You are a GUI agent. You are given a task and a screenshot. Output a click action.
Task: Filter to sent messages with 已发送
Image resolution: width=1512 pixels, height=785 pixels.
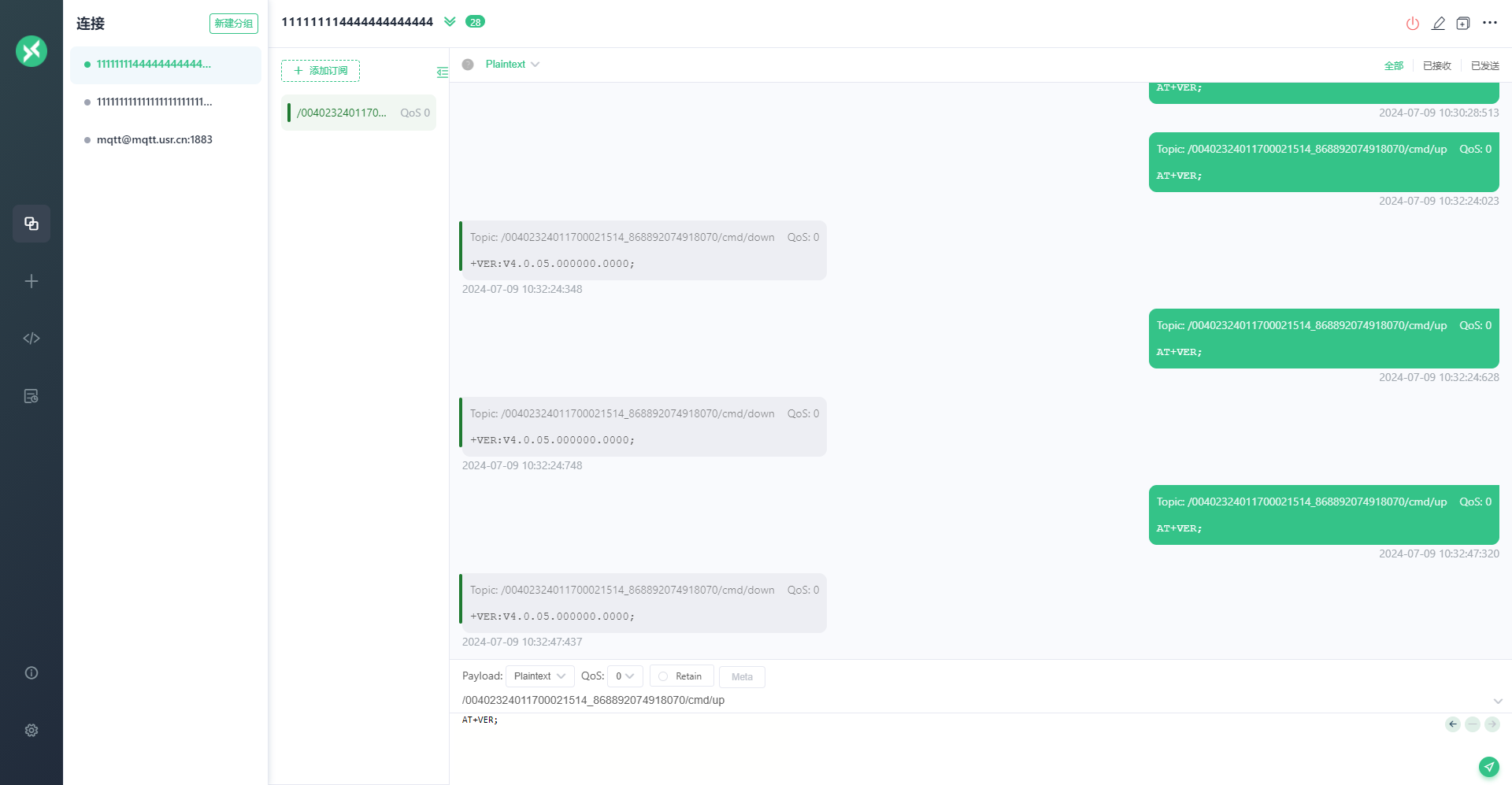[1485, 66]
